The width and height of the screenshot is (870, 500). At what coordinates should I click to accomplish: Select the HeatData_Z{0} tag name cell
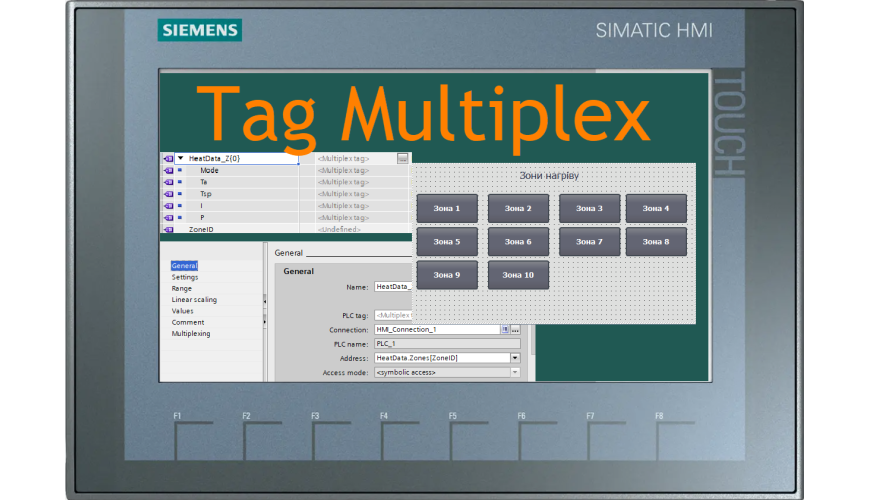[236, 159]
